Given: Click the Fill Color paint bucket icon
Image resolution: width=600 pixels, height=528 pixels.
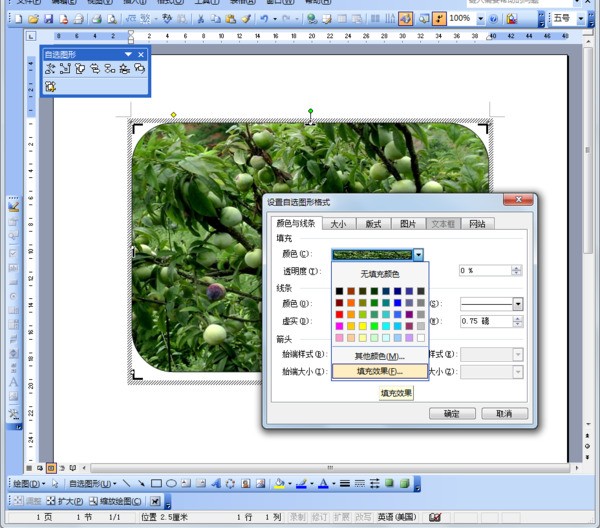Looking at the screenshot, I should [279, 483].
